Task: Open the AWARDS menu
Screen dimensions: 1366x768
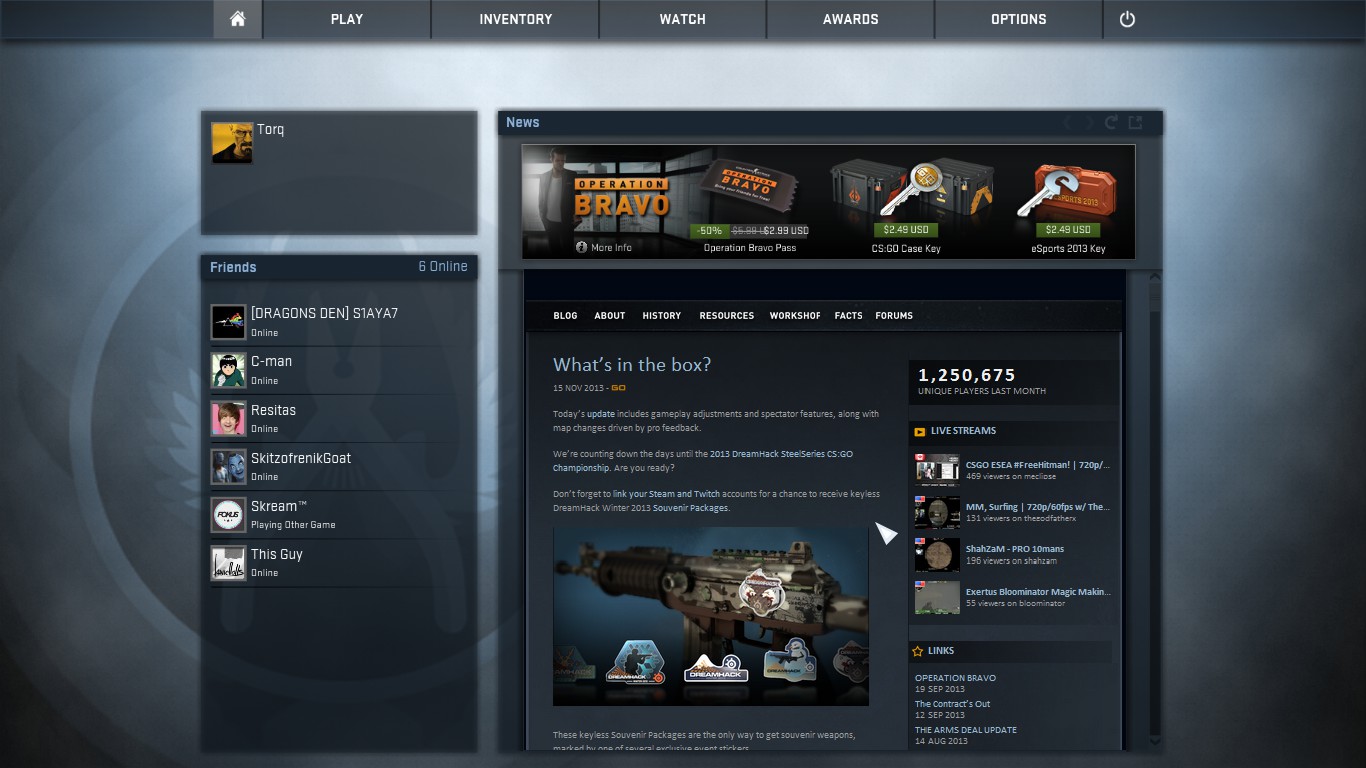Action: click(851, 19)
